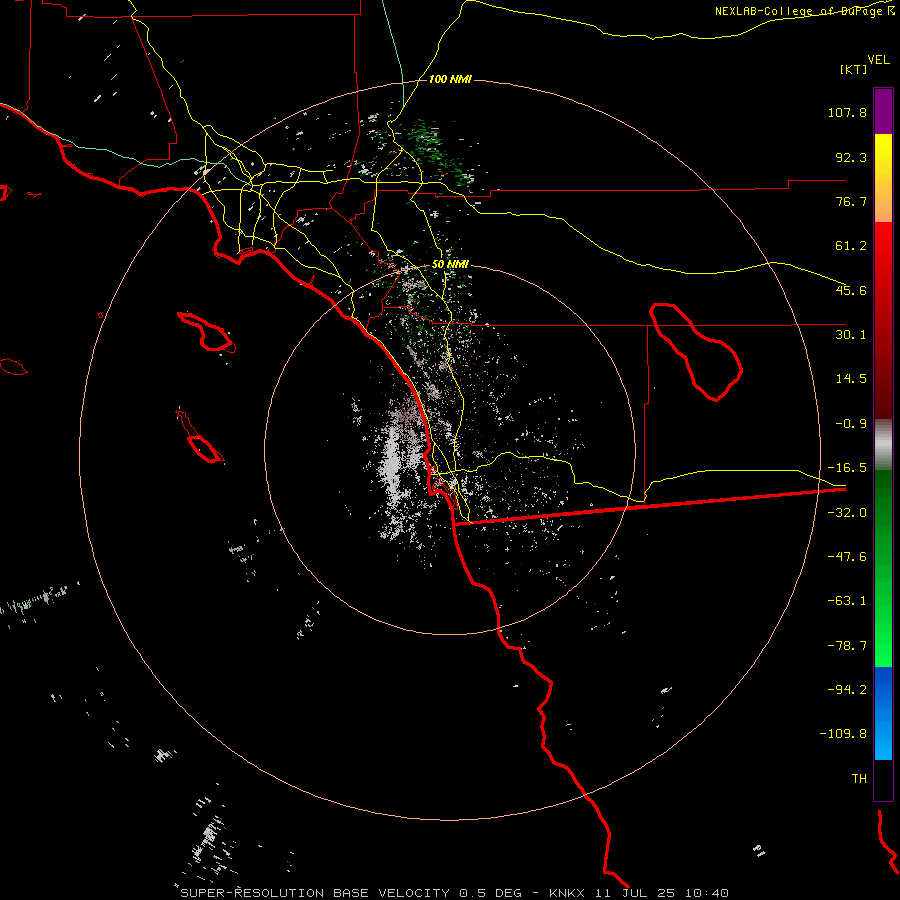Viewport: 900px width, 900px height.
Task: Click the -16.5 velocity scale value
Action: [x=847, y=468]
